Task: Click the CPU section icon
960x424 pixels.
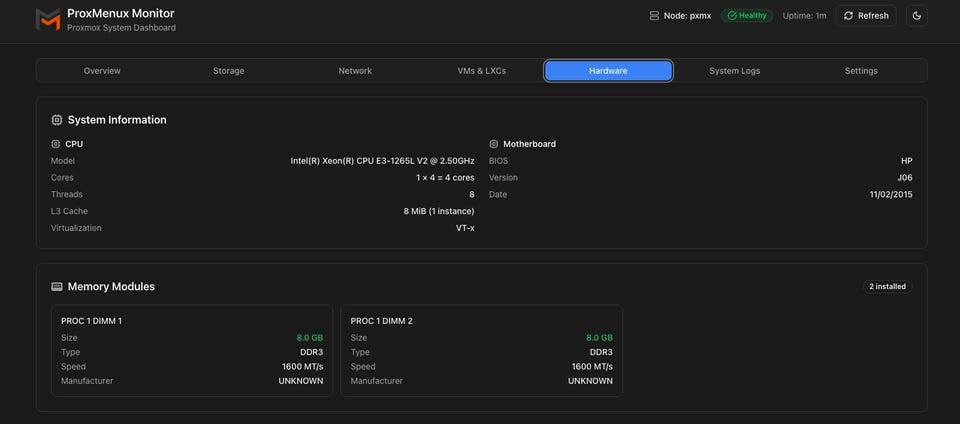Action: click(x=56, y=144)
